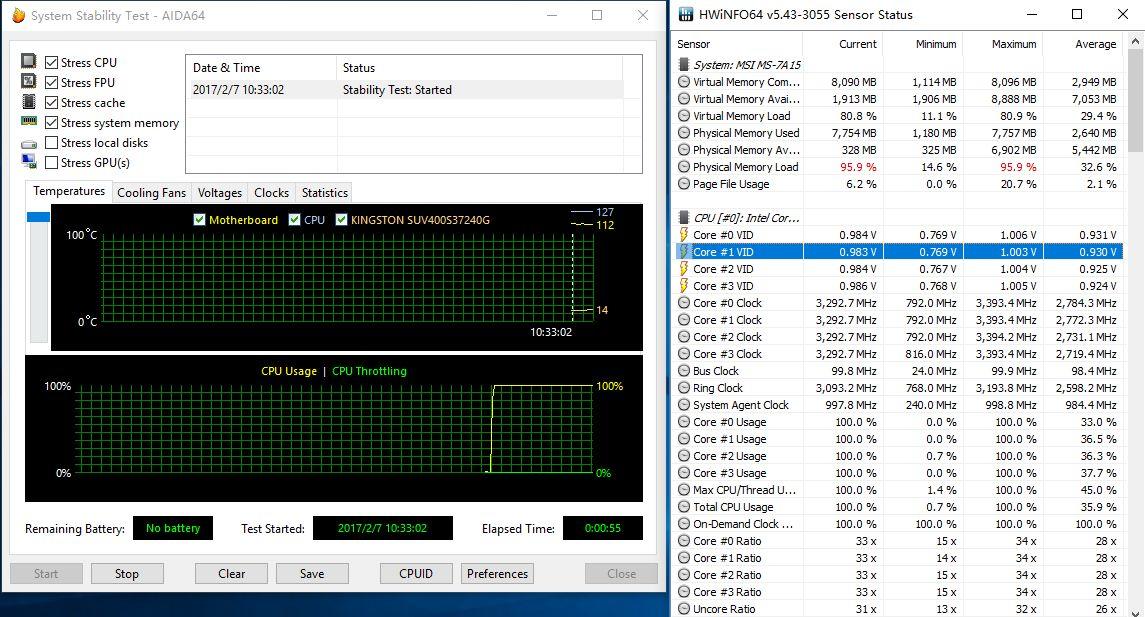
Task: Open the Statistics tab
Action: click(x=323, y=192)
